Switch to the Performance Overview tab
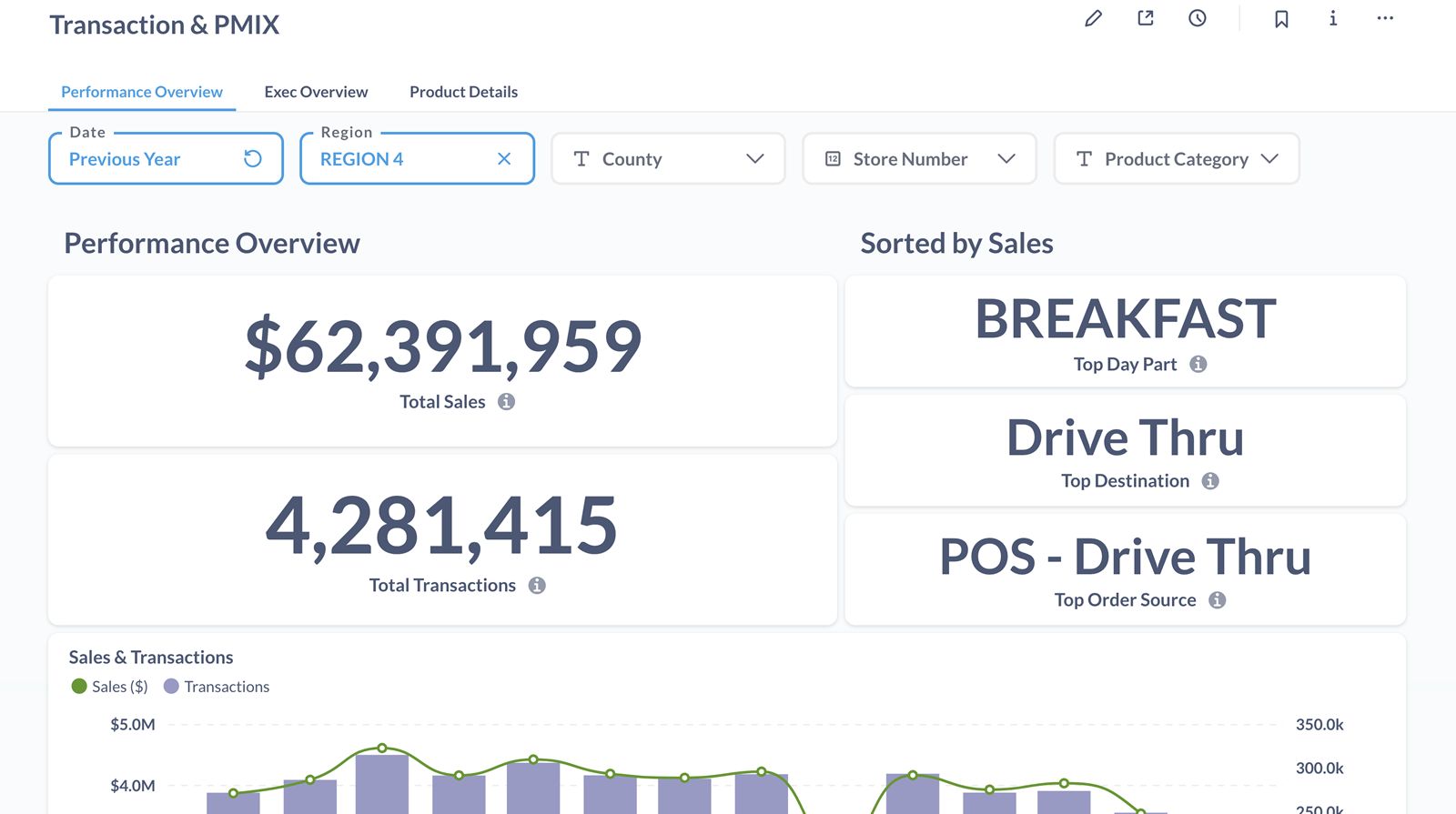The width and height of the screenshot is (1456, 814). (x=142, y=92)
